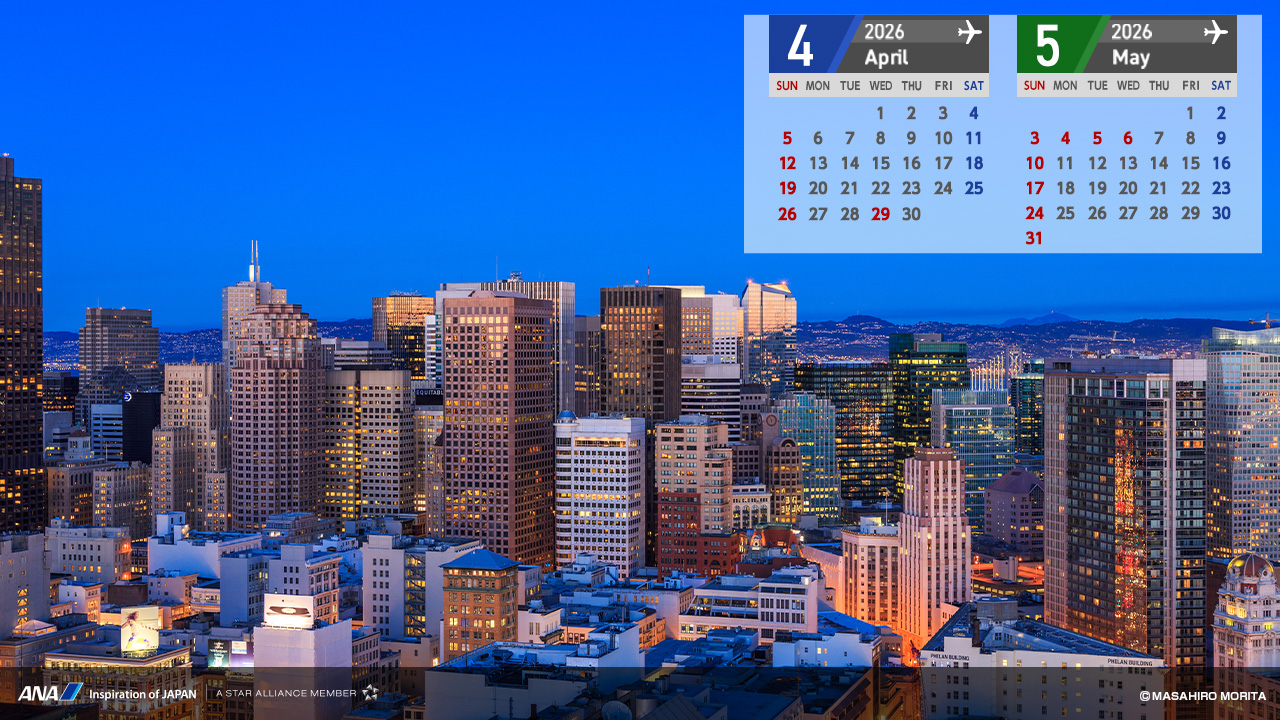The width and height of the screenshot is (1280, 720).
Task: Click the "Inspiration of JAPAN" tagline
Action: click(142, 694)
